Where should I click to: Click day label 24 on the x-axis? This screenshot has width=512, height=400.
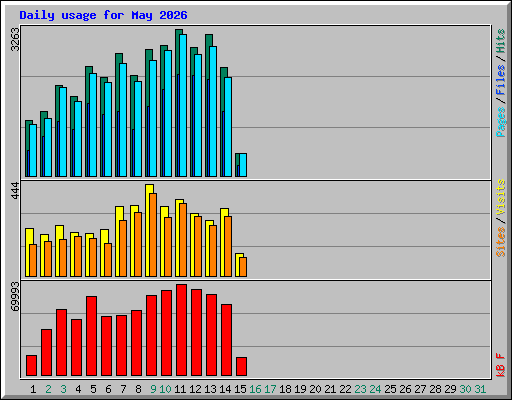[375, 389]
